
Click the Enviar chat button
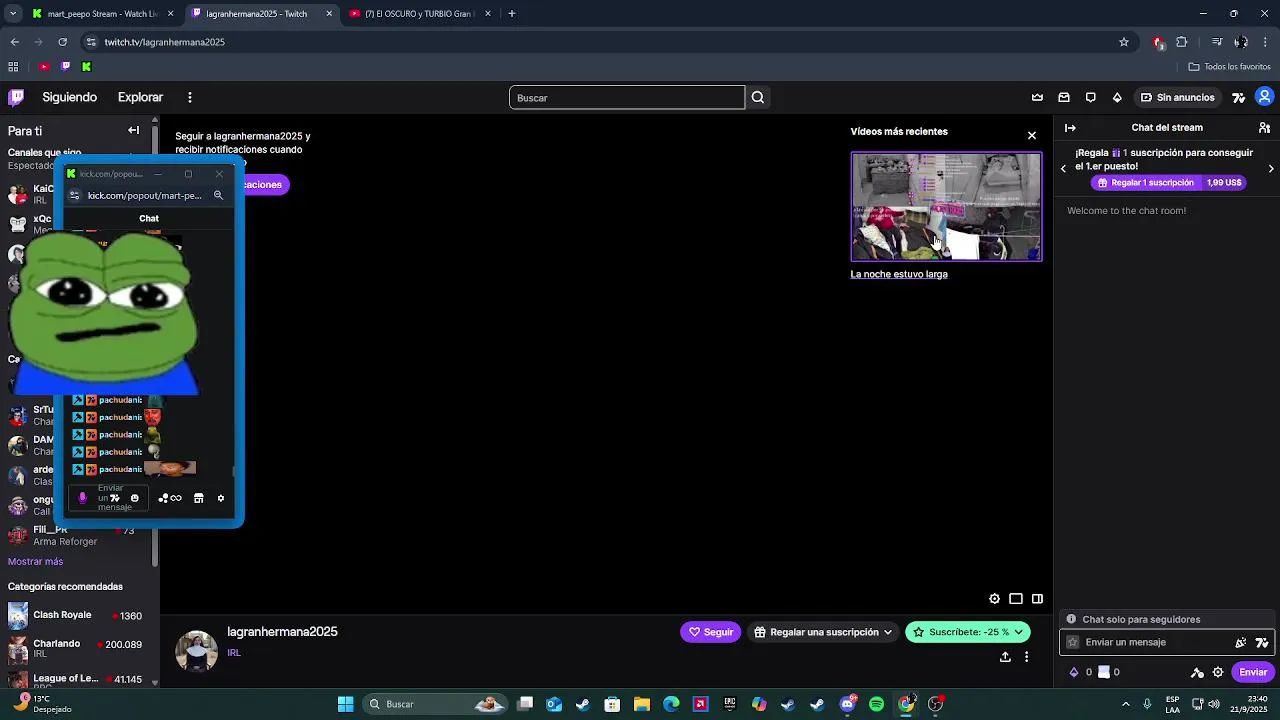point(1253,672)
